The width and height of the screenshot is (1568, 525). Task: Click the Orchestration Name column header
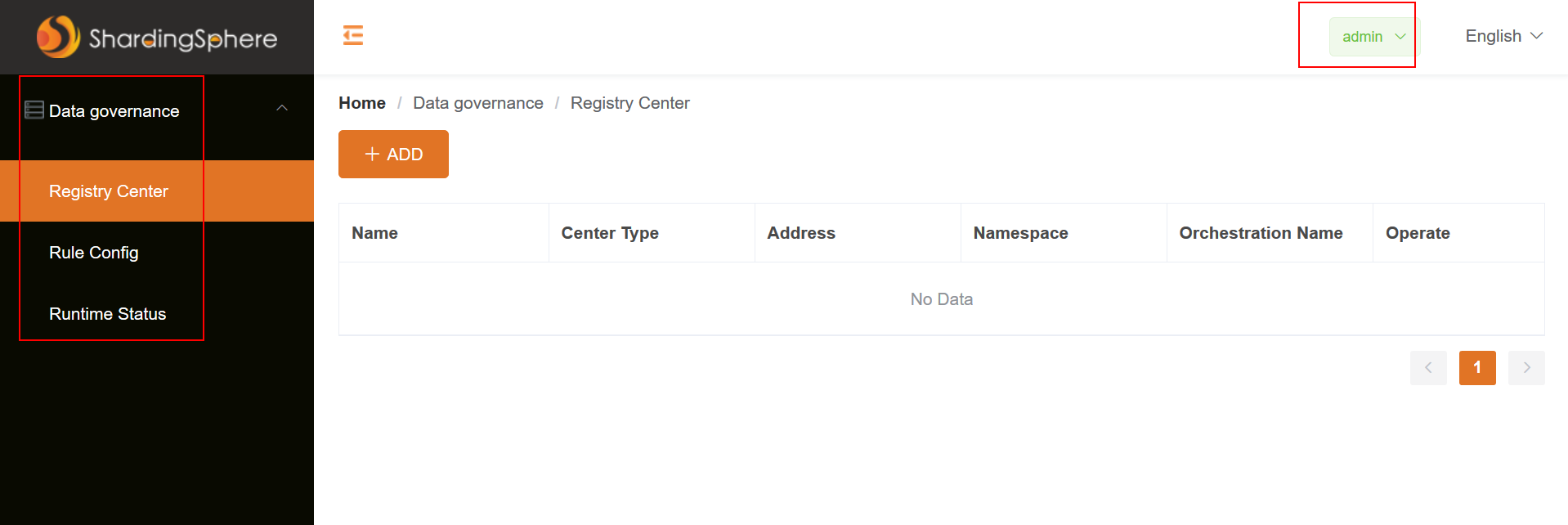coord(1261,233)
